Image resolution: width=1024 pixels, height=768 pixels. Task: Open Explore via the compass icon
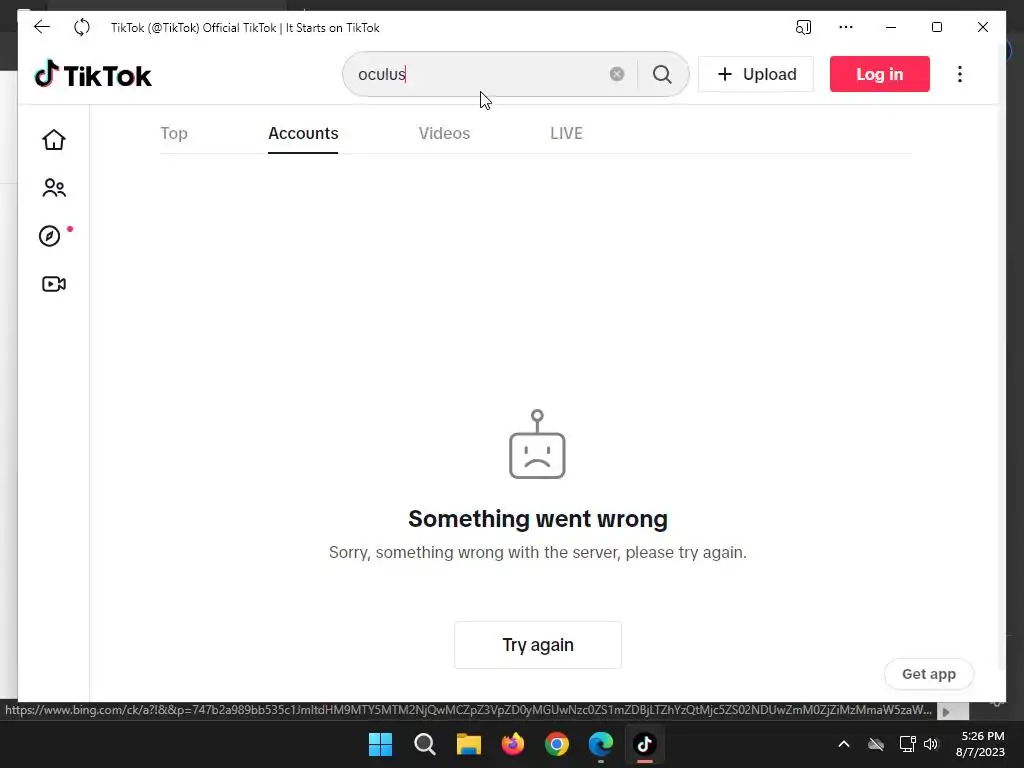[x=50, y=236]
